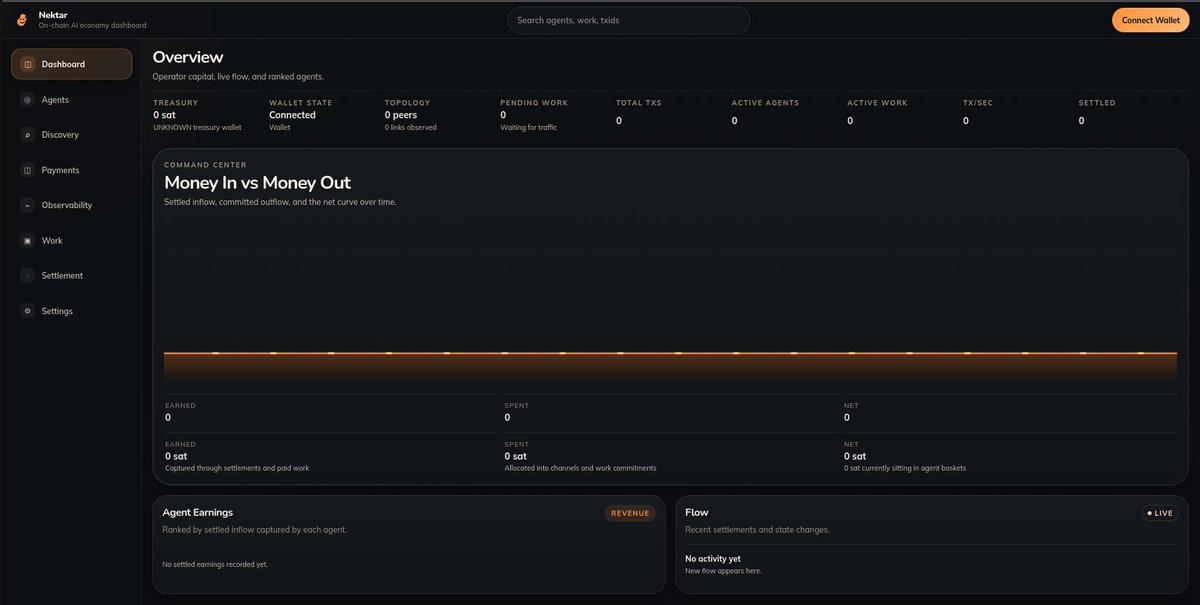Click the Dashboard sidebar icon
Screen dimensions: 1200x605
27,64
